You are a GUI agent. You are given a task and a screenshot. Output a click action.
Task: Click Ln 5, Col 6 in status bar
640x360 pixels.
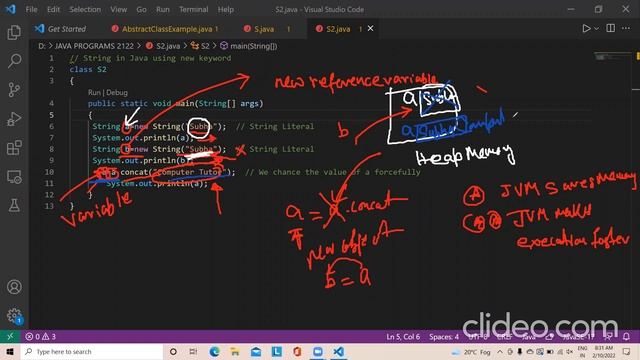coord(403,337)
